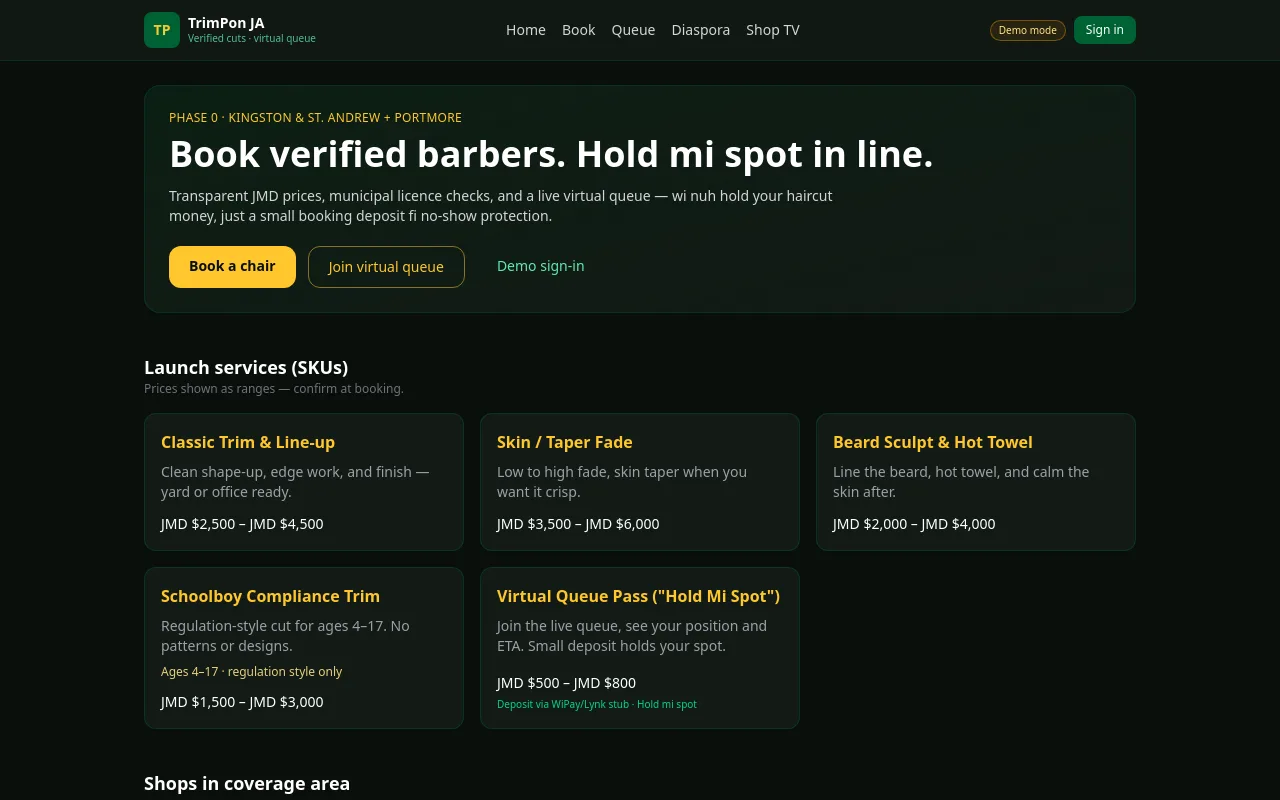This screenshot has width=1280, height=800.
Task: Click the Prices shown as ranges note
Action: pyautogui.click(x=274, y=389)
